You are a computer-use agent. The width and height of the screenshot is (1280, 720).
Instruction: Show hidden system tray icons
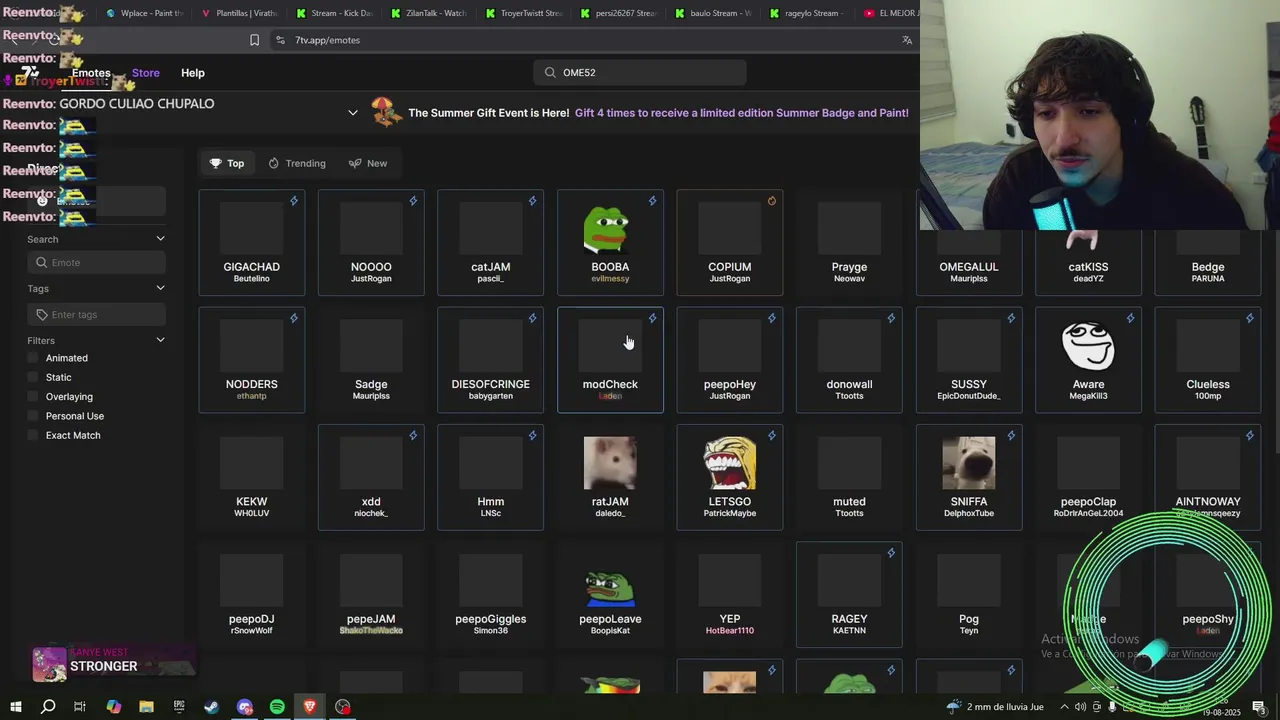(x=1064, y=707)
